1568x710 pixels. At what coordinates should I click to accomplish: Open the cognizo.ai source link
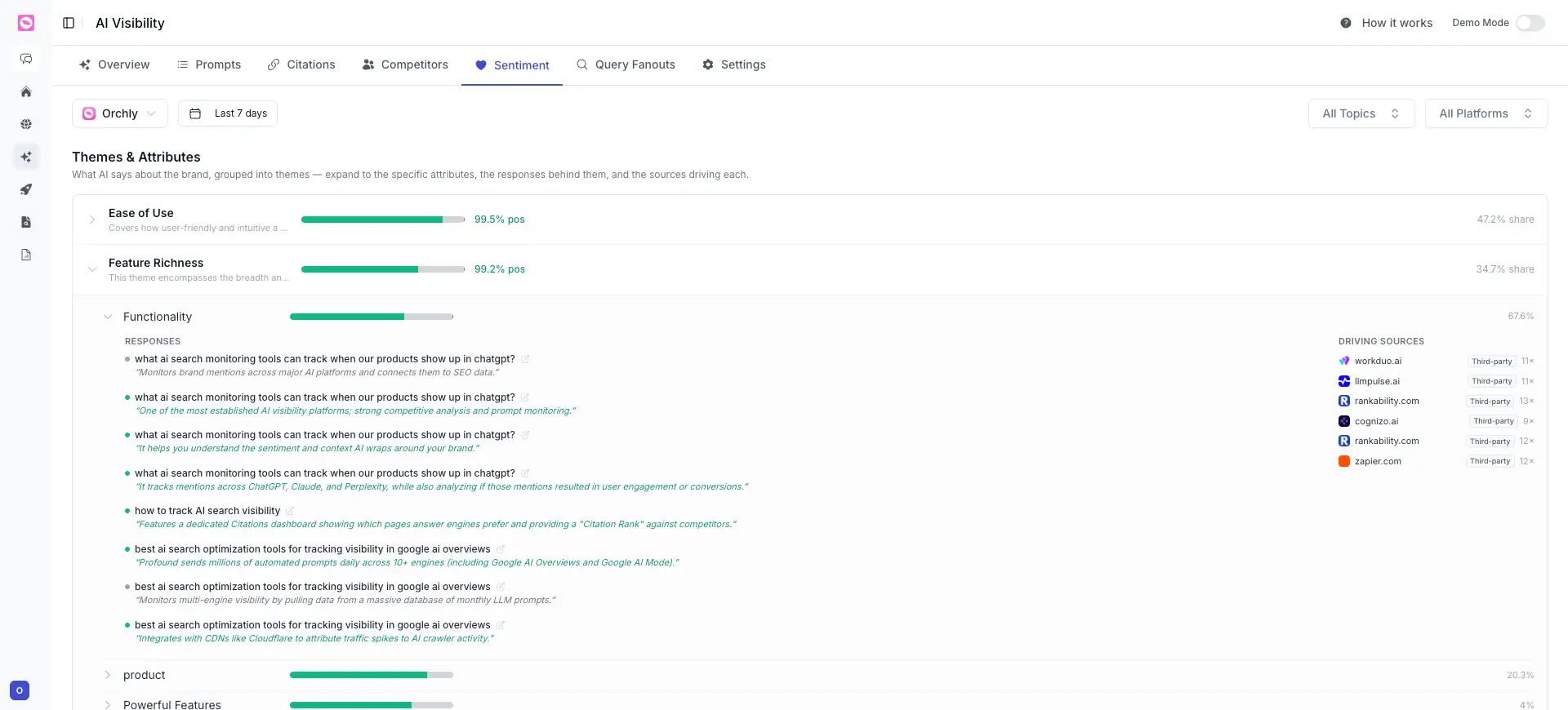pos(1376,421)
